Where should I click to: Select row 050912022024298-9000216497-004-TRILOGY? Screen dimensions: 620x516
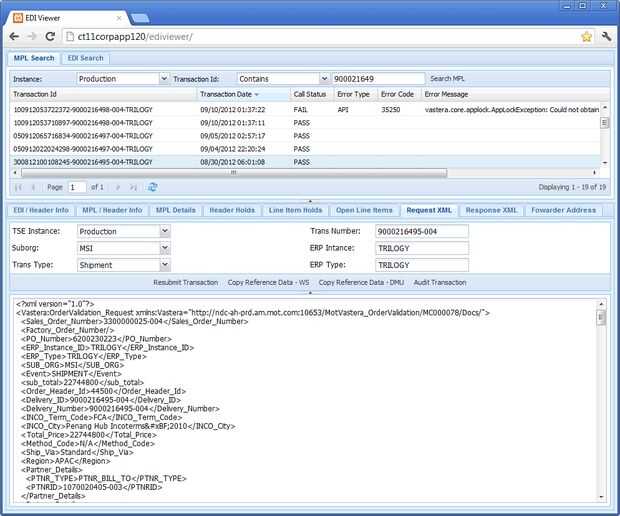pyautogui.click(x=304, y=149)
